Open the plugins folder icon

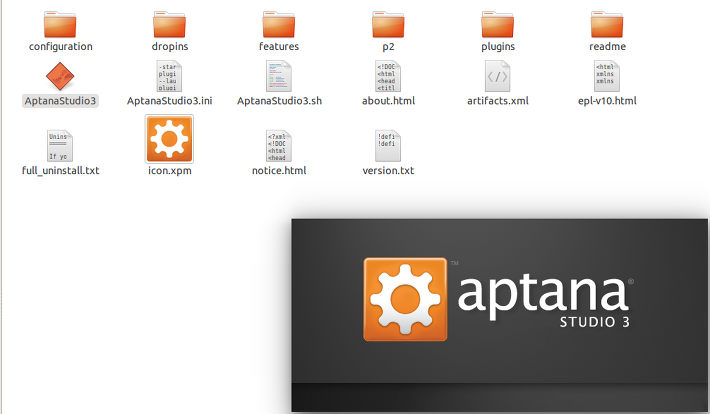click(x=498, y=24)
